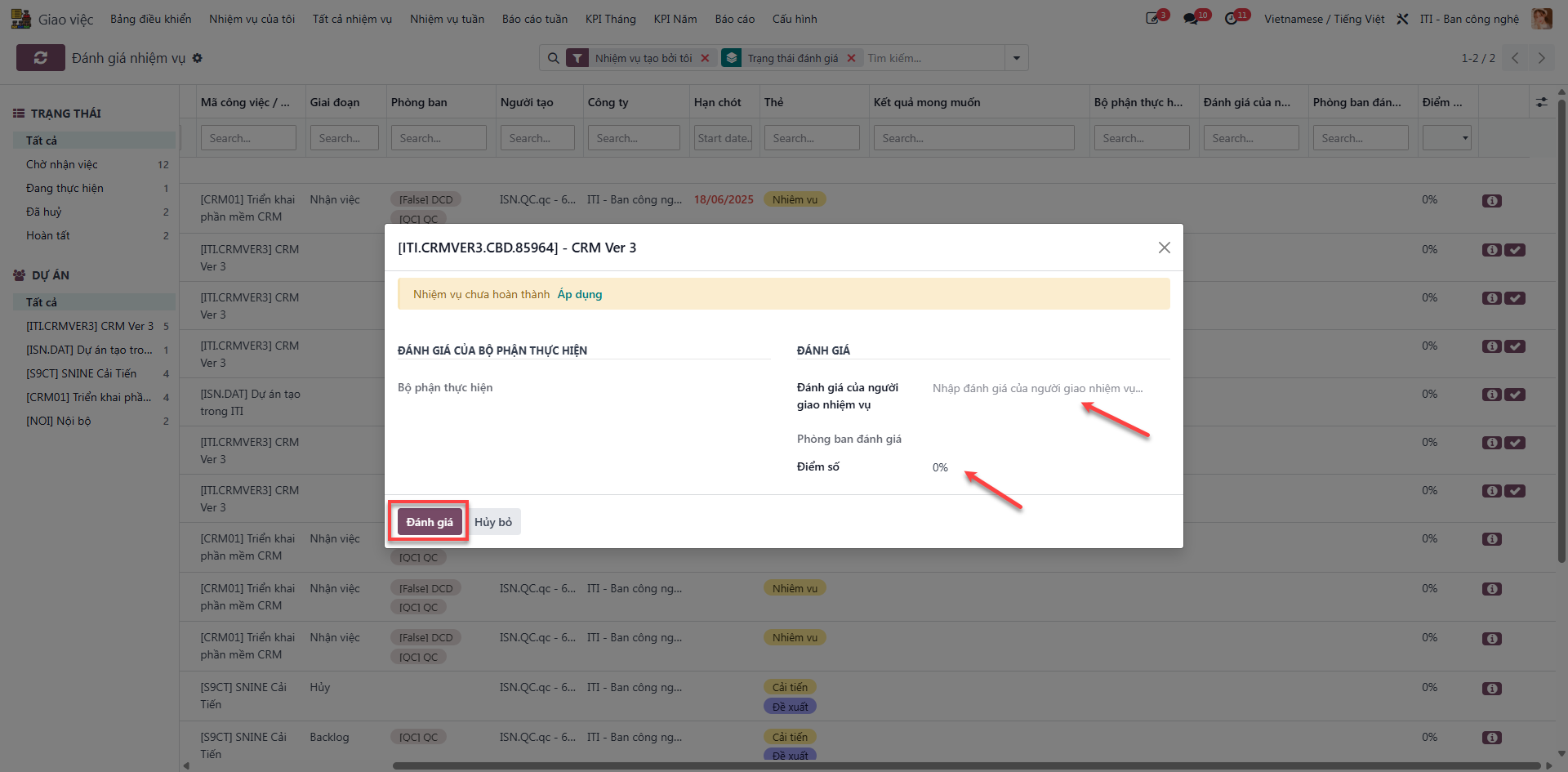Viewport: 1568px width, 772px height.
Task: Open the activities clock icon in top bar
Action: 1232,19
